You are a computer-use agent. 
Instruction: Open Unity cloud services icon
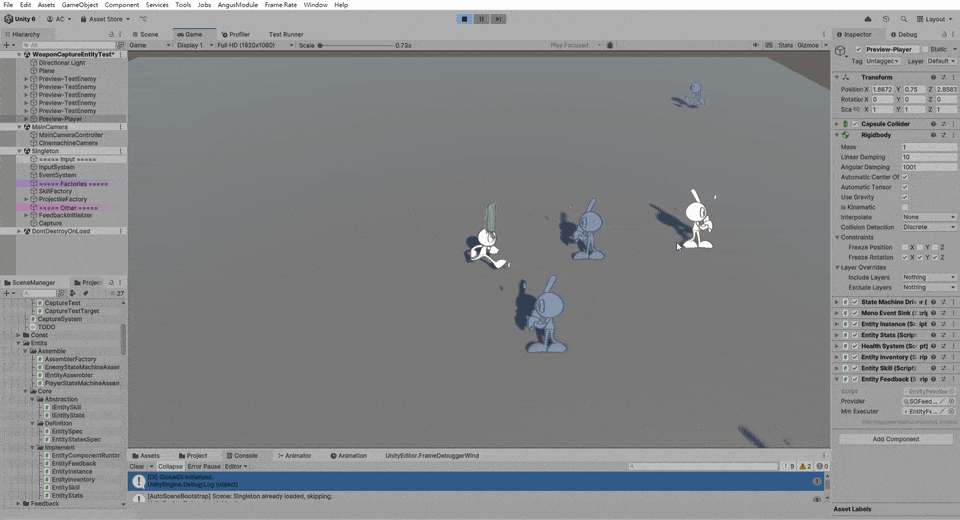[x=868, y=19]
